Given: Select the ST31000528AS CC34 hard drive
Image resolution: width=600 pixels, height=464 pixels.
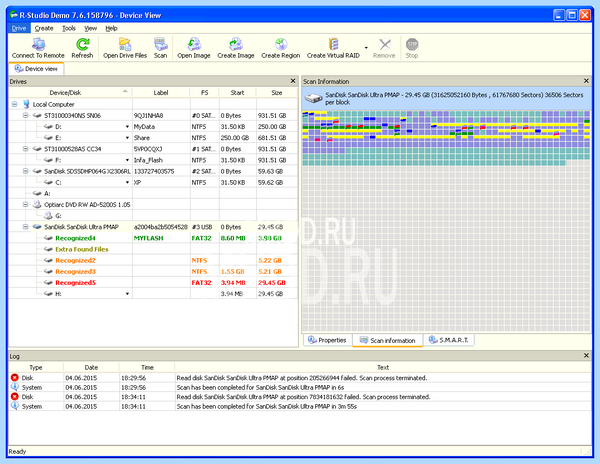Looking at the screenshot, I should click(72, 149).
